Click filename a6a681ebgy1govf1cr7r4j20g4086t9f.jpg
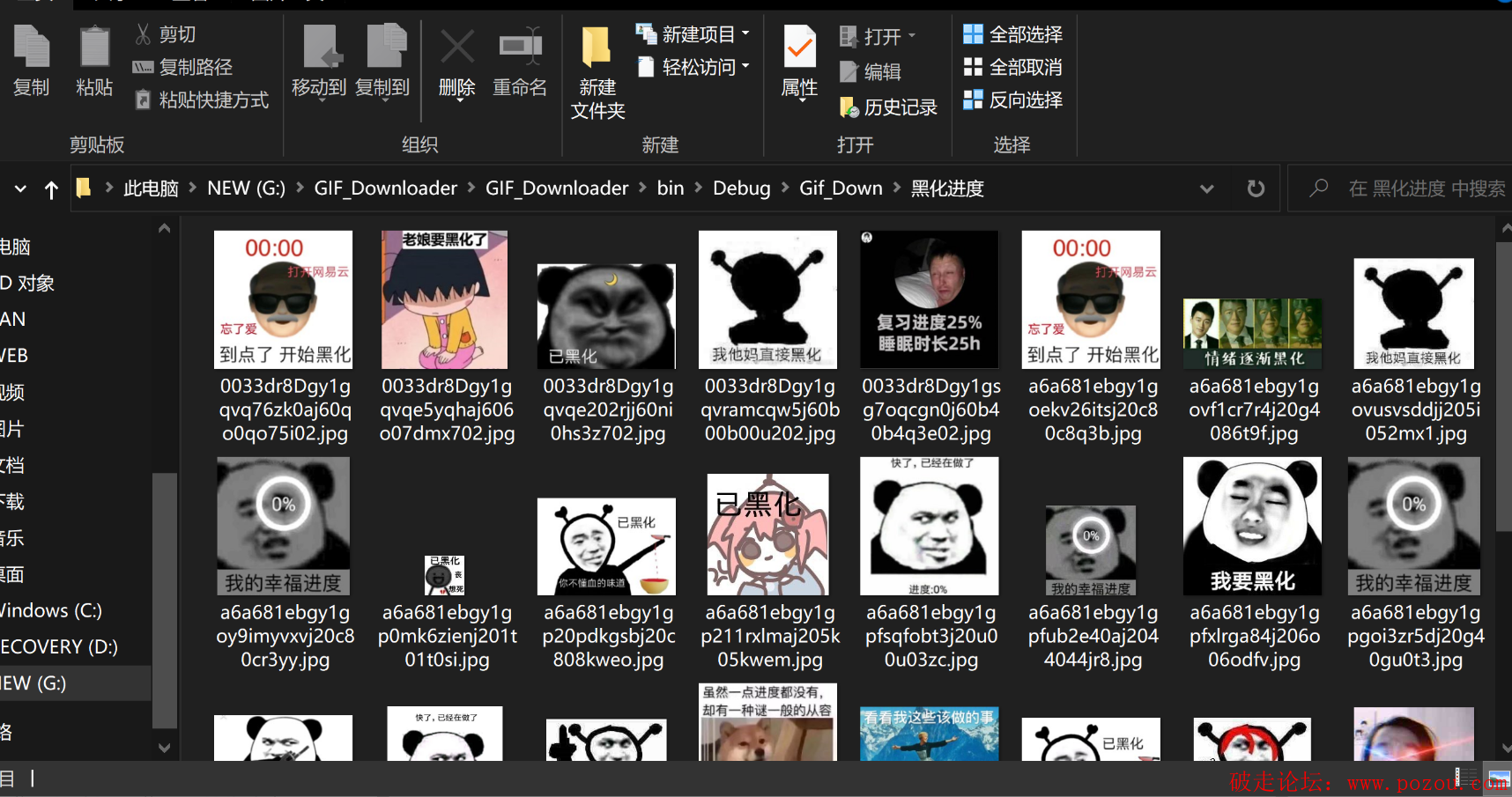 [x=1254, y=410]
